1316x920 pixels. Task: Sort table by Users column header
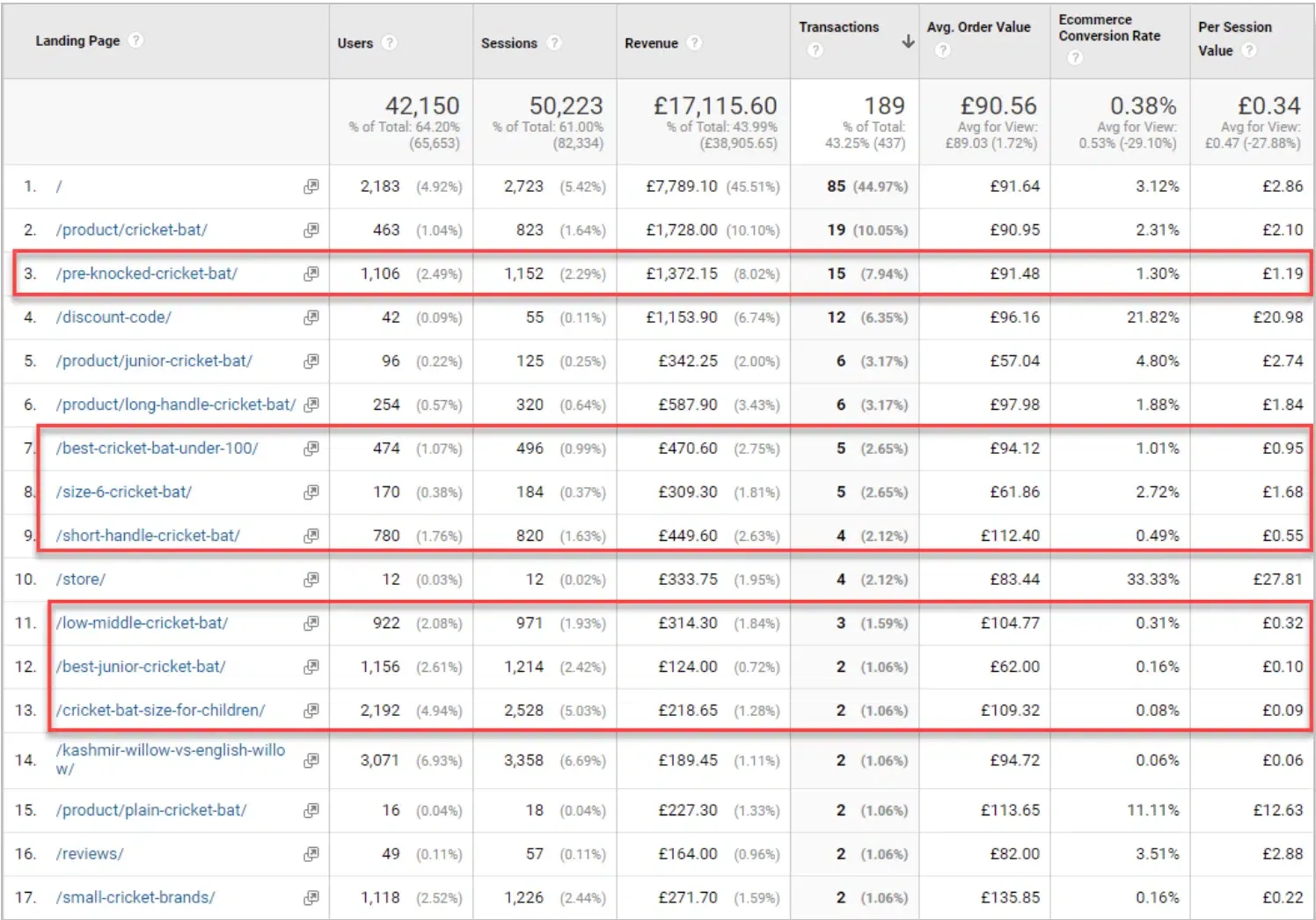click(x=355, y=43)
